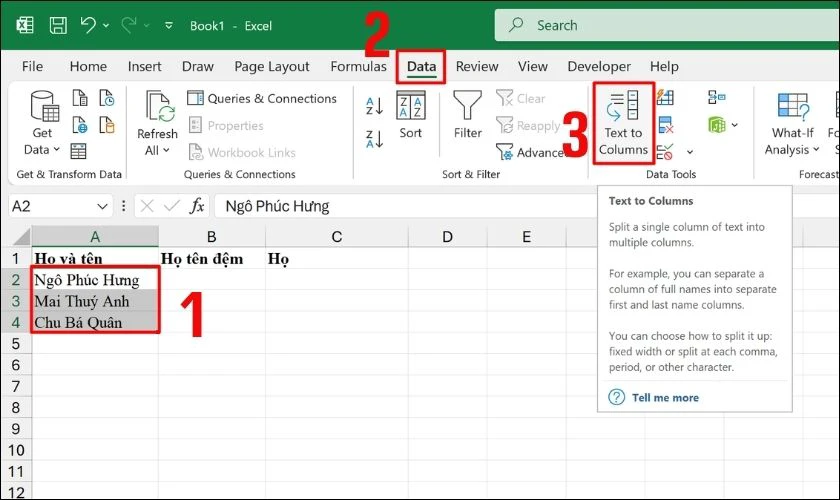Click header cell Họ tên đệm
The height and width of the screenshot is (500, 840).
point(212,259)
